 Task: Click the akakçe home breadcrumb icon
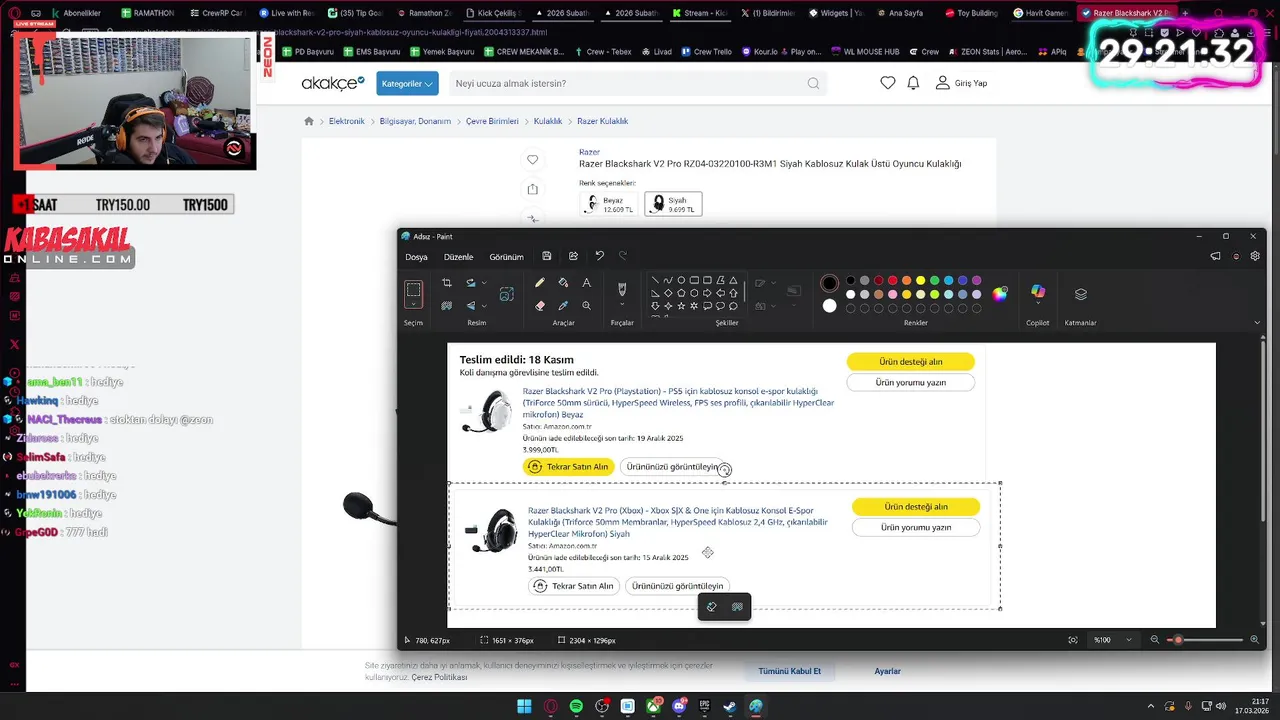[x=309, y=121]
